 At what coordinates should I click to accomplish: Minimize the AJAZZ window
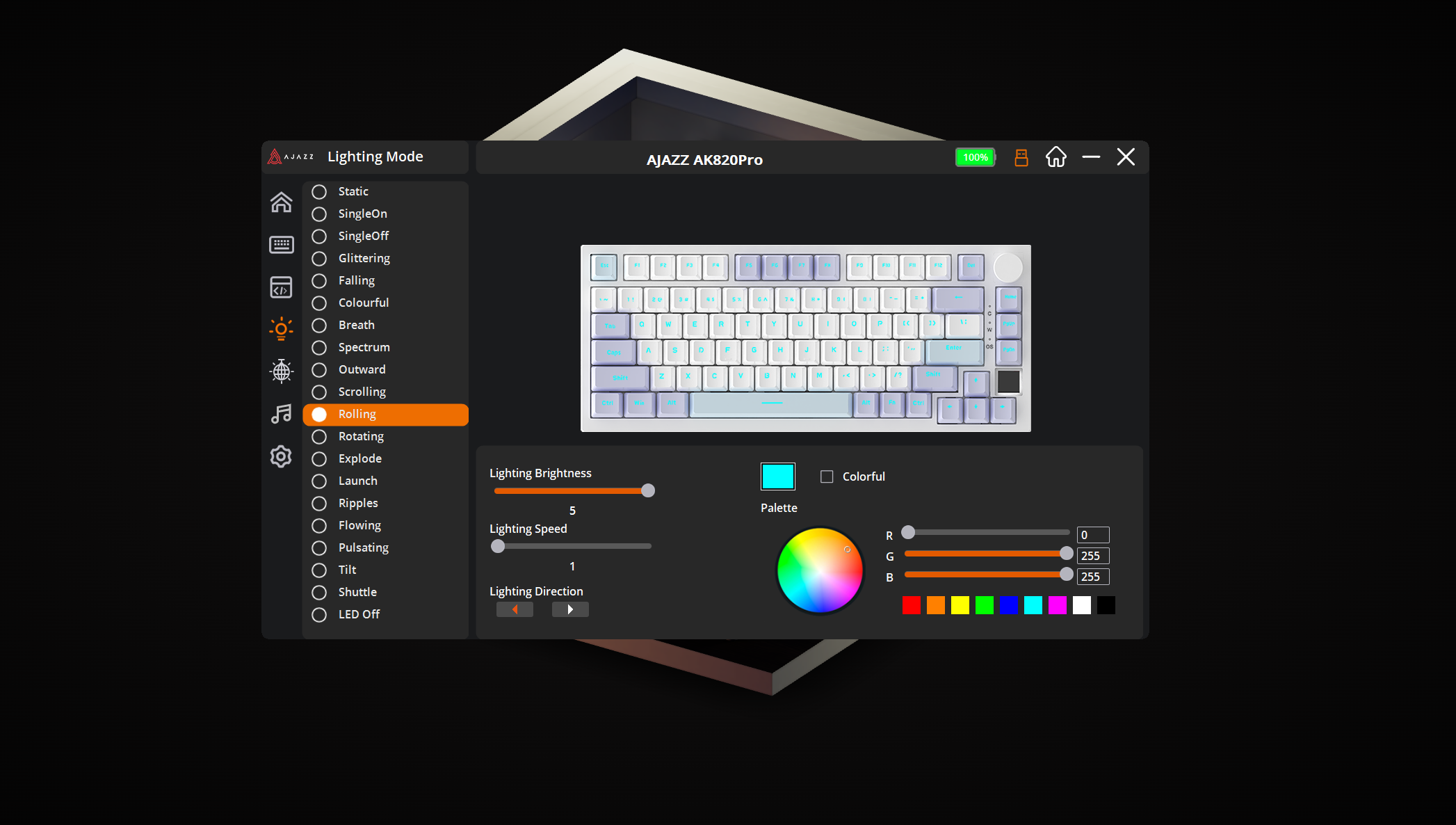tap(1091, 157)
